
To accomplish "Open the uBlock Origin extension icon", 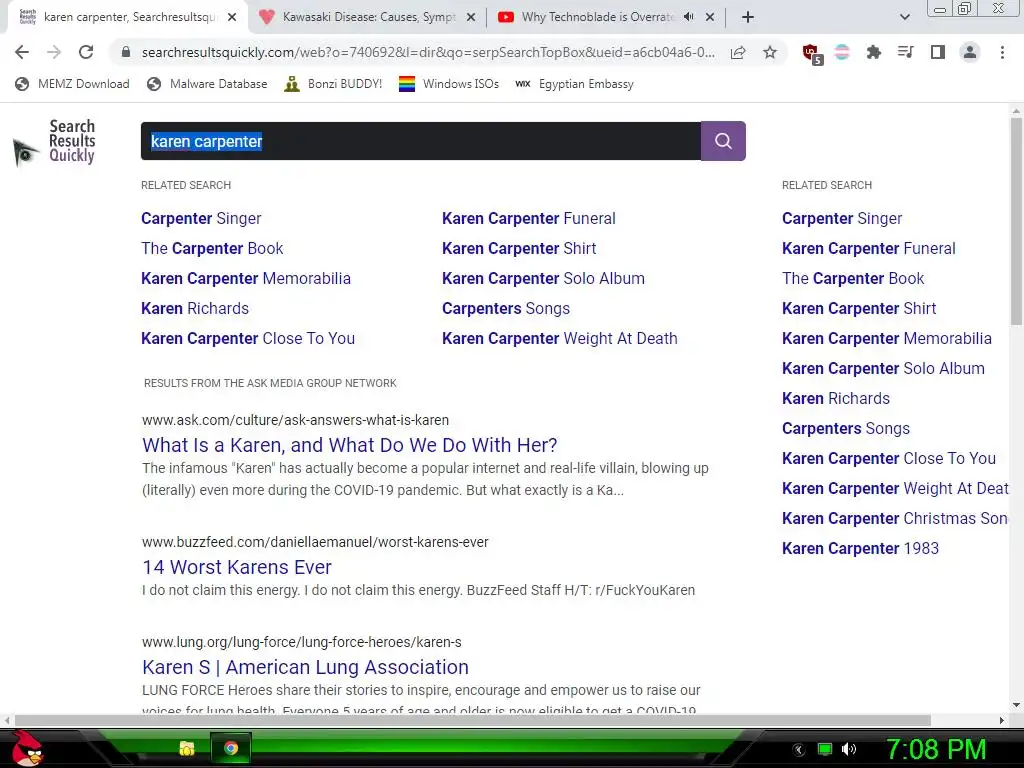I will (x=812, y=54).
